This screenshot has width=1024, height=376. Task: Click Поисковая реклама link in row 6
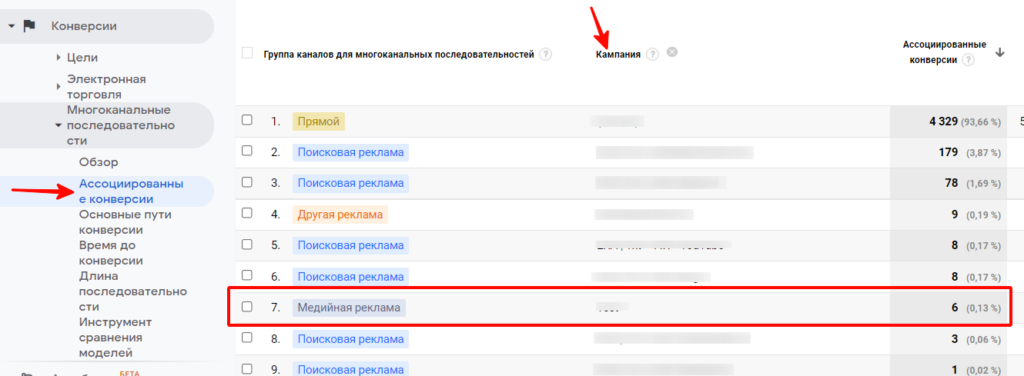click(351, 277)
